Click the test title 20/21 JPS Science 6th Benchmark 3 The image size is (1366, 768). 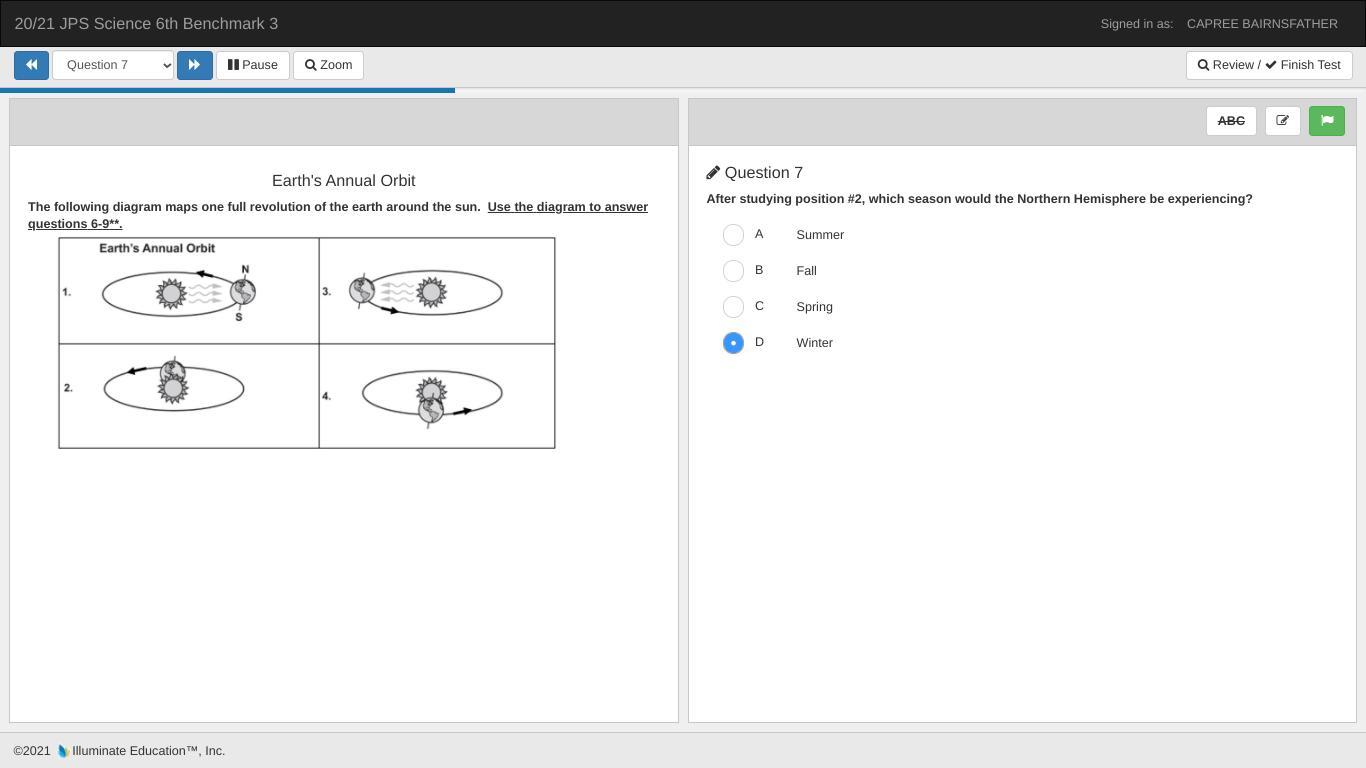[146, 24]
